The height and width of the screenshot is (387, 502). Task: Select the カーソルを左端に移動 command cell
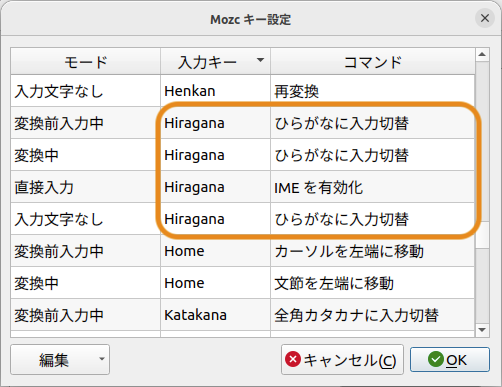(x=373, y=251)
